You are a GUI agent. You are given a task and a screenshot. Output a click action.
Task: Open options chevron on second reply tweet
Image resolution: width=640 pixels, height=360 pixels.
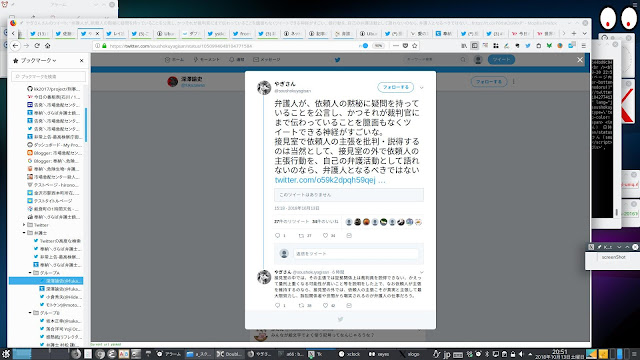[x=422, y=272]
